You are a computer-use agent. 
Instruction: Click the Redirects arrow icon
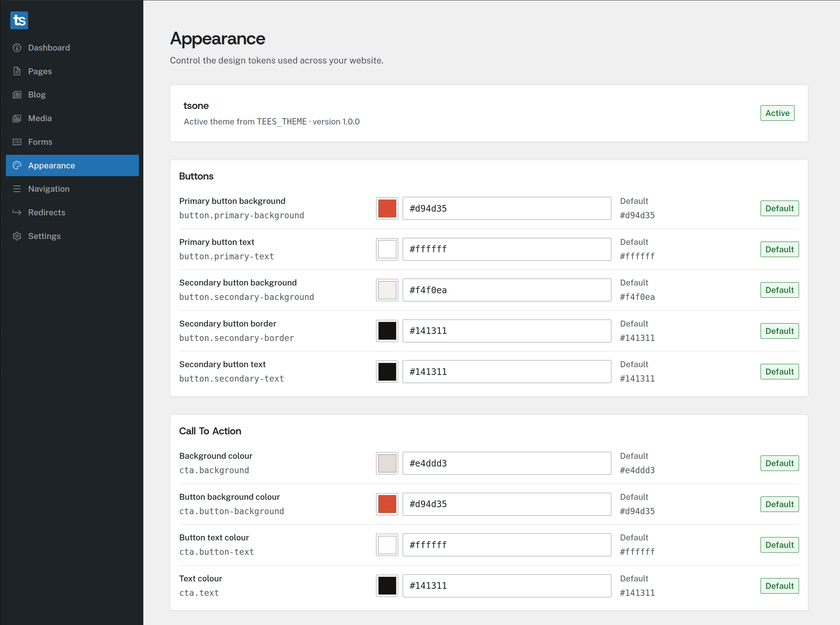(x=17, y=213)
